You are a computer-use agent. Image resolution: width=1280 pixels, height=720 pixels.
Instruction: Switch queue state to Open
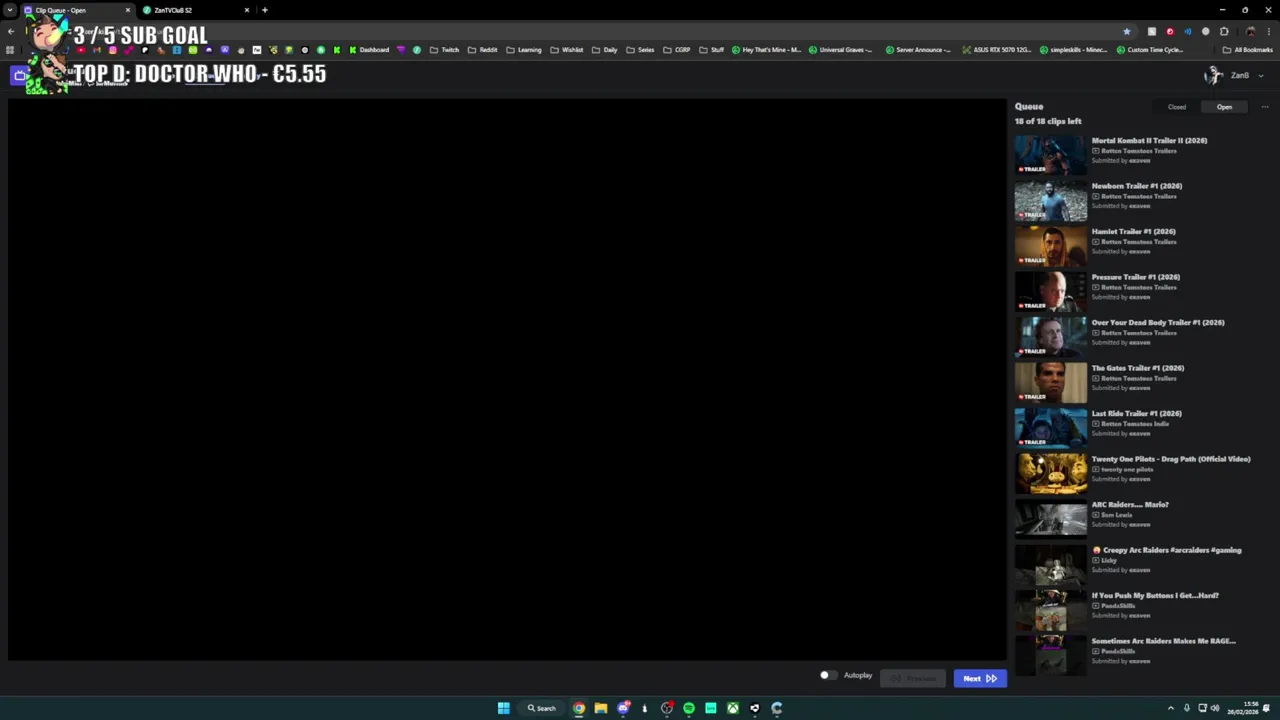tap(1224, 107)
